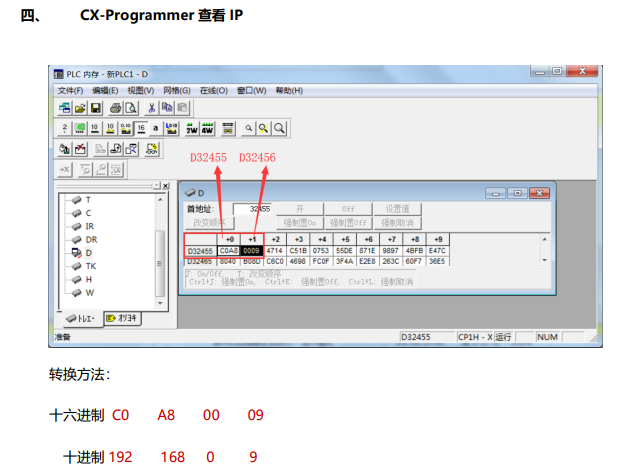Select the E47C cell in the grid

tap(437, 251)
